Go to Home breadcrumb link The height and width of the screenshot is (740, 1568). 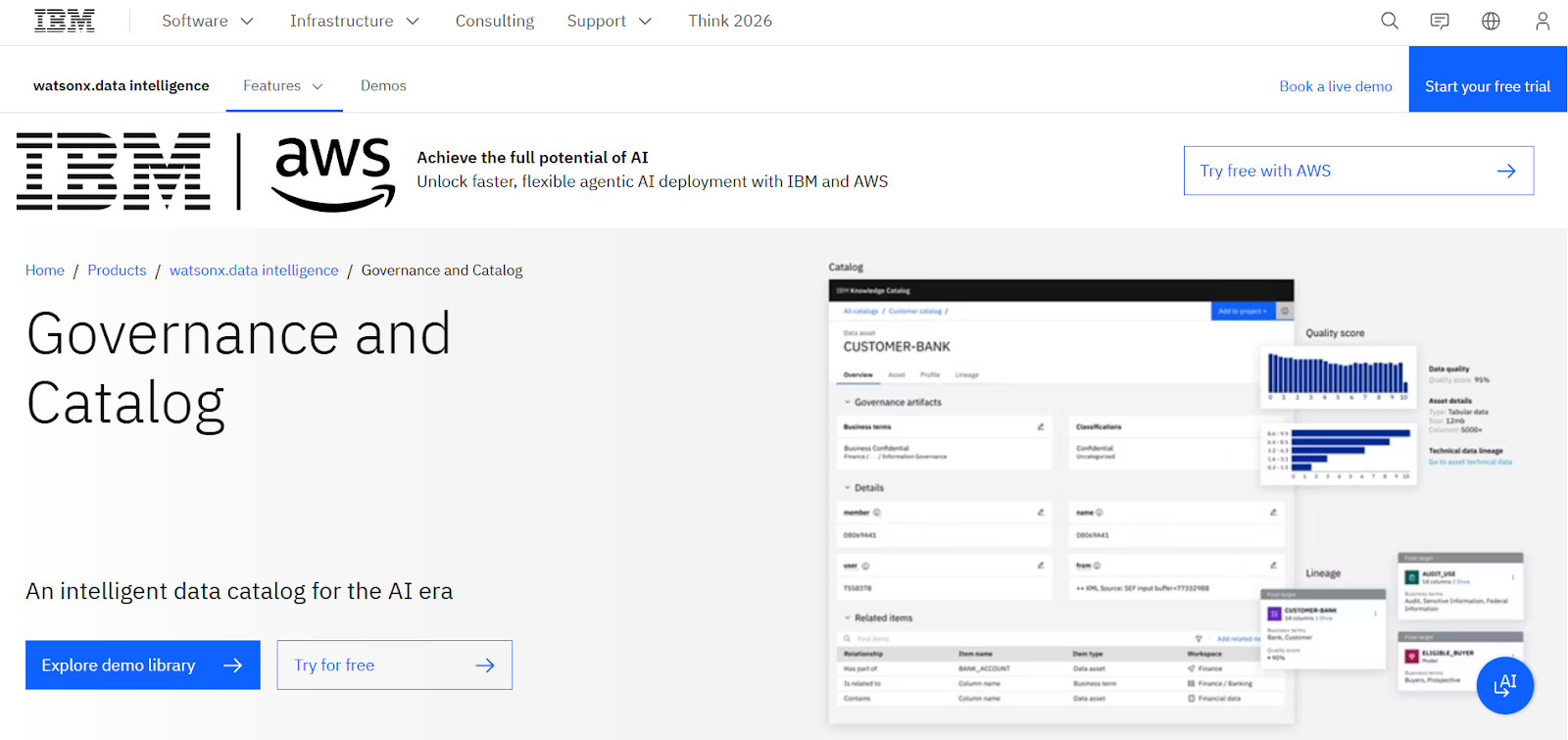coord(45,271)
